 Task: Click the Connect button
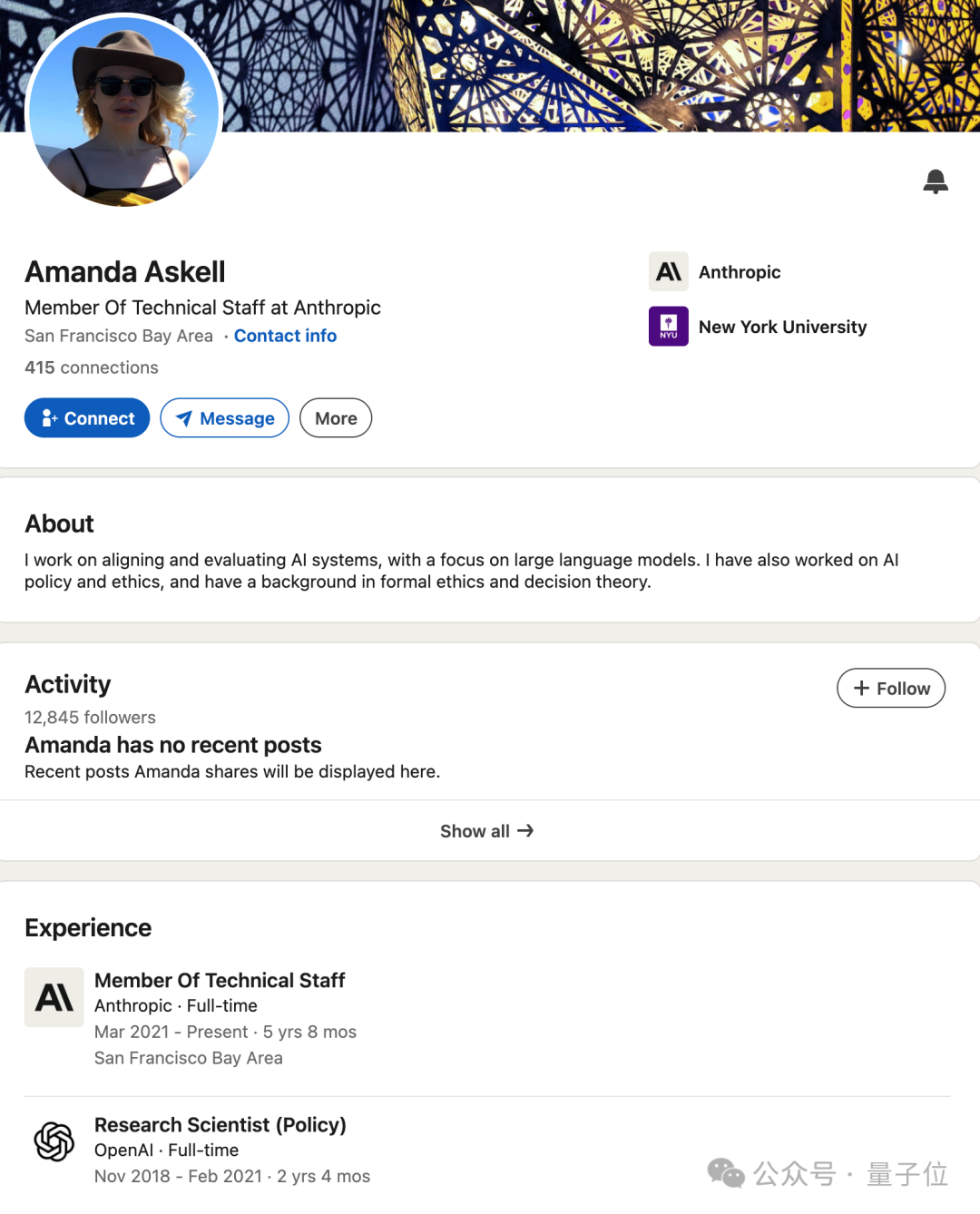87,418
